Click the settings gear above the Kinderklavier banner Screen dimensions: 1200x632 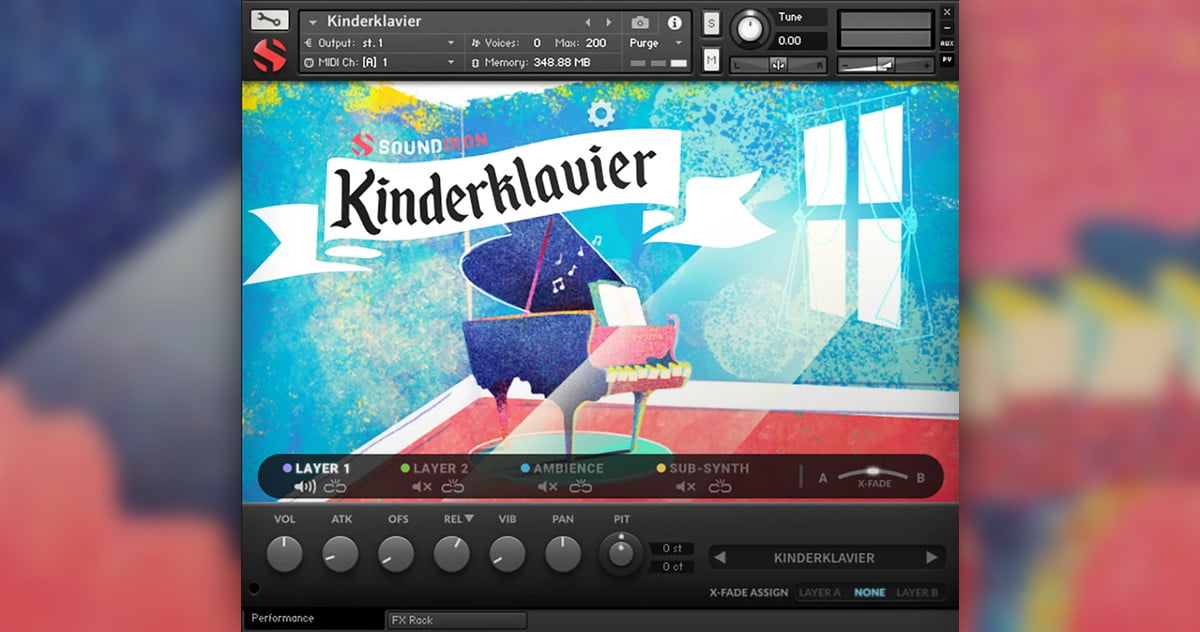[x=600, y=114]
